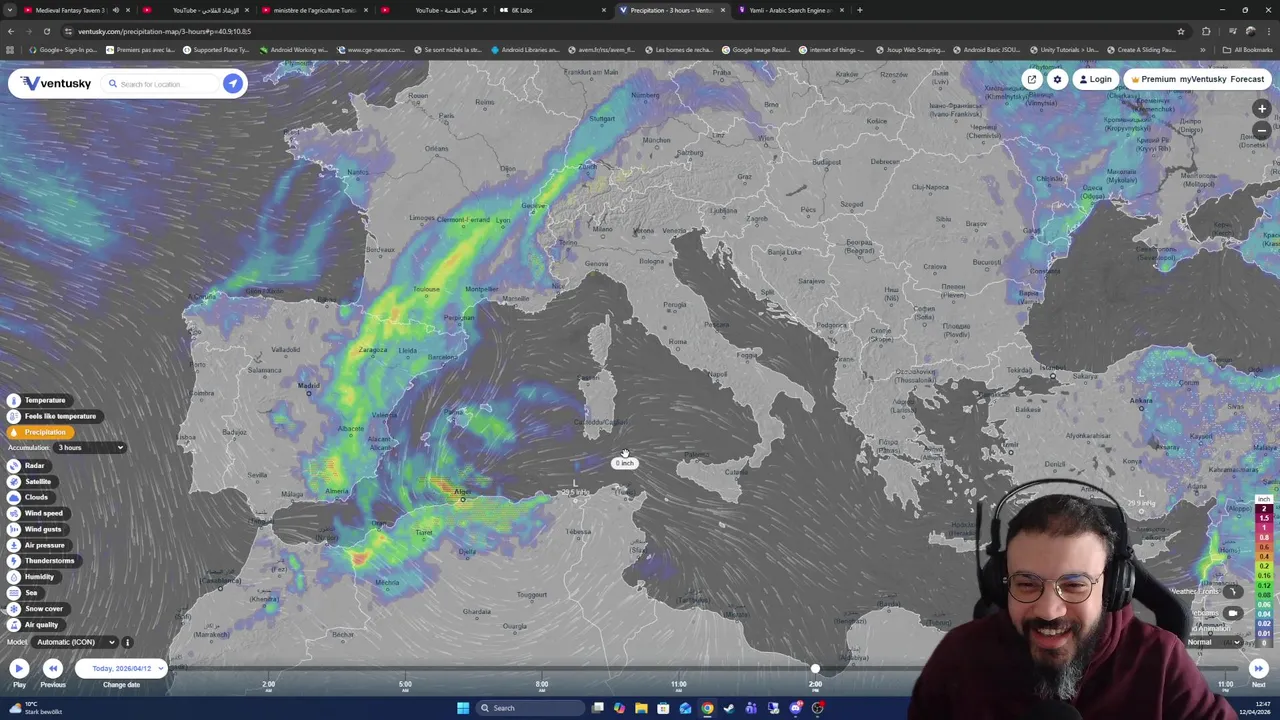Open File Explorer from taskbar
The width and height of the screenshot is (1280, 720).
point(641,708)
